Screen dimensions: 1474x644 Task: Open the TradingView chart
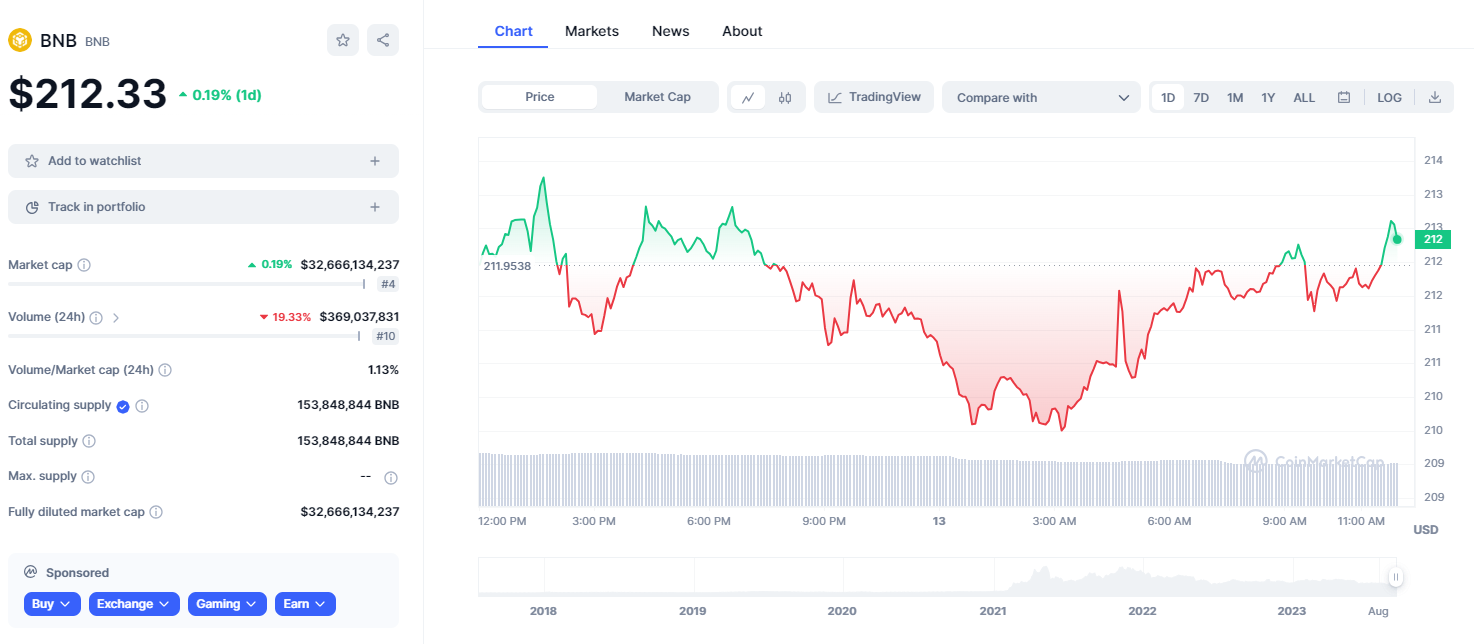(x=874, y=97)
